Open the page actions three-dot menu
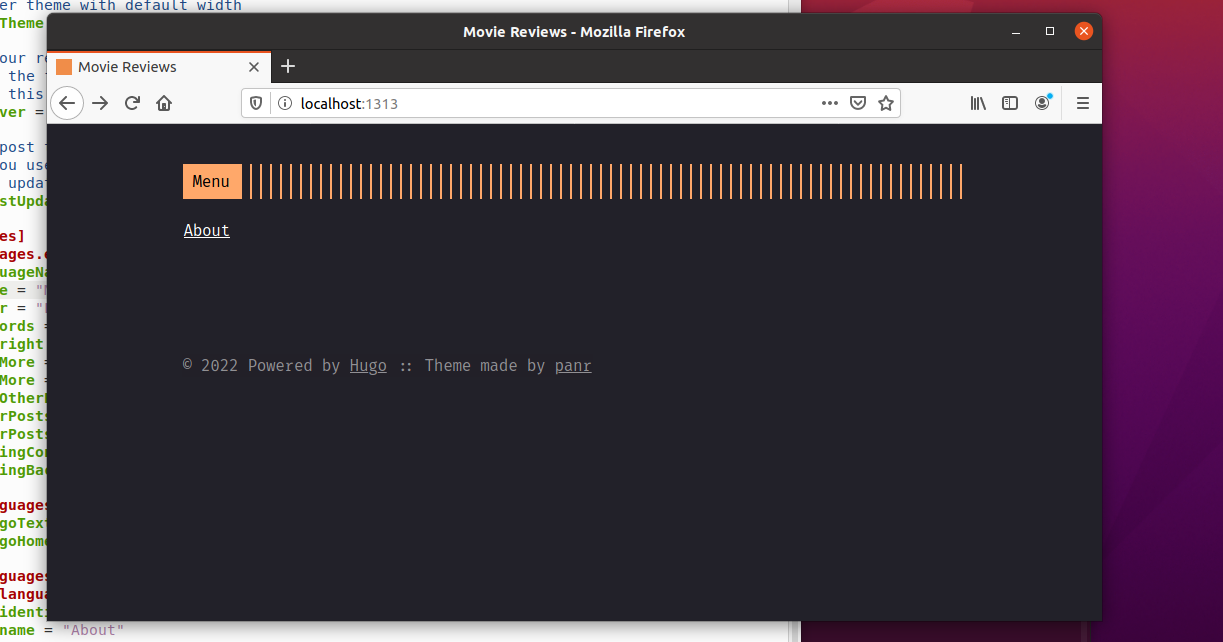 pos(830,103)
